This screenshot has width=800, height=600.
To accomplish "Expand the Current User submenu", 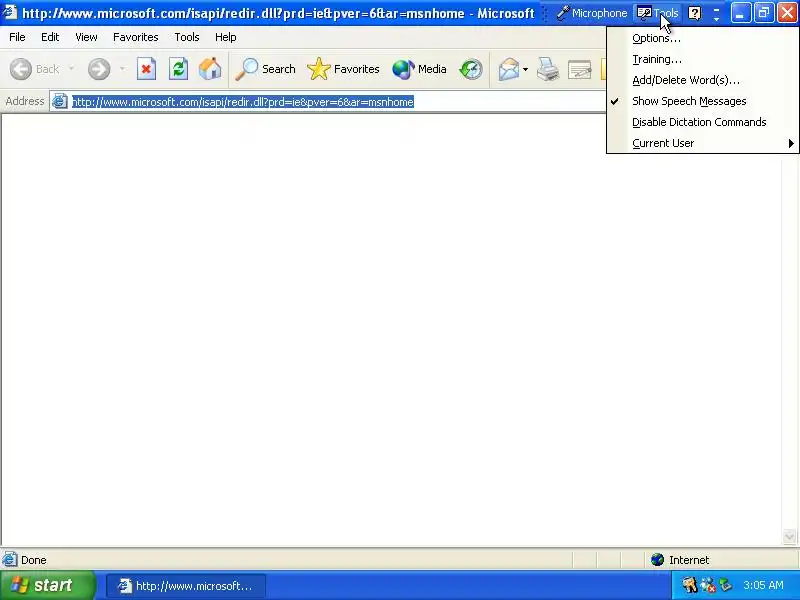I will click(703, 143).
